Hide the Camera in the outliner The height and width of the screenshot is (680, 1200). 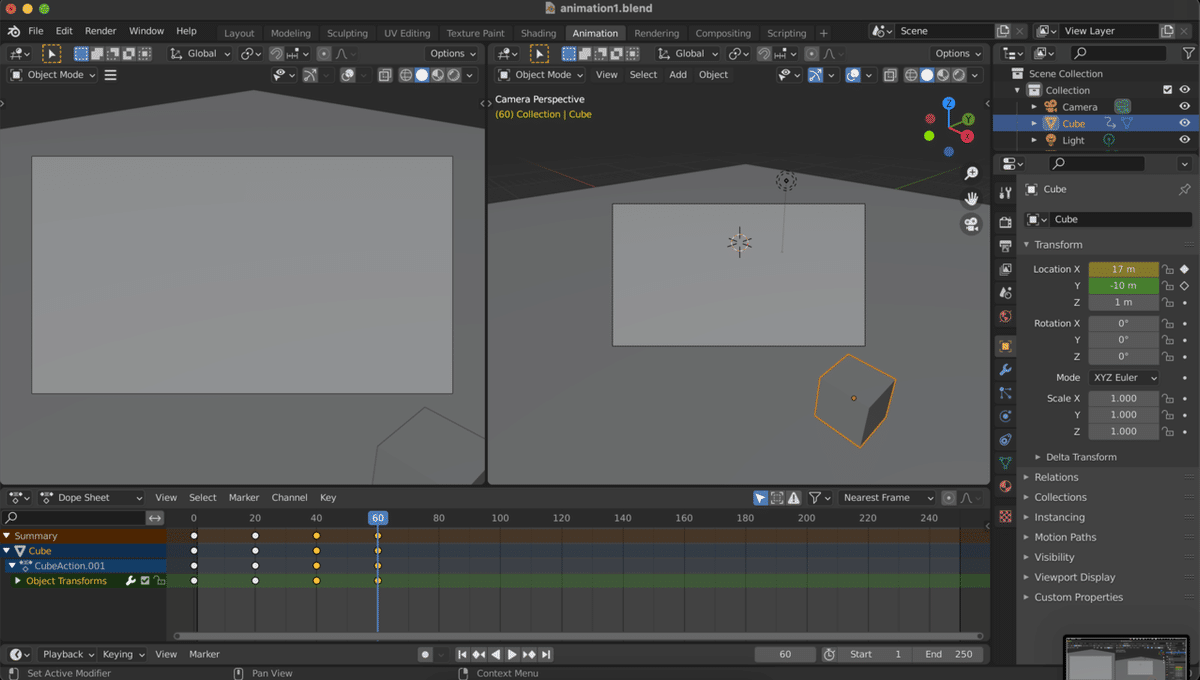click(1184, 107)
